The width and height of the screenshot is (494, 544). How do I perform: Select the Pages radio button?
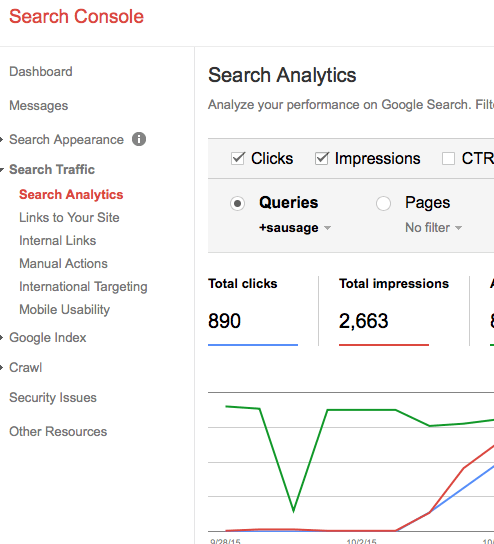[x=383, y=203]
